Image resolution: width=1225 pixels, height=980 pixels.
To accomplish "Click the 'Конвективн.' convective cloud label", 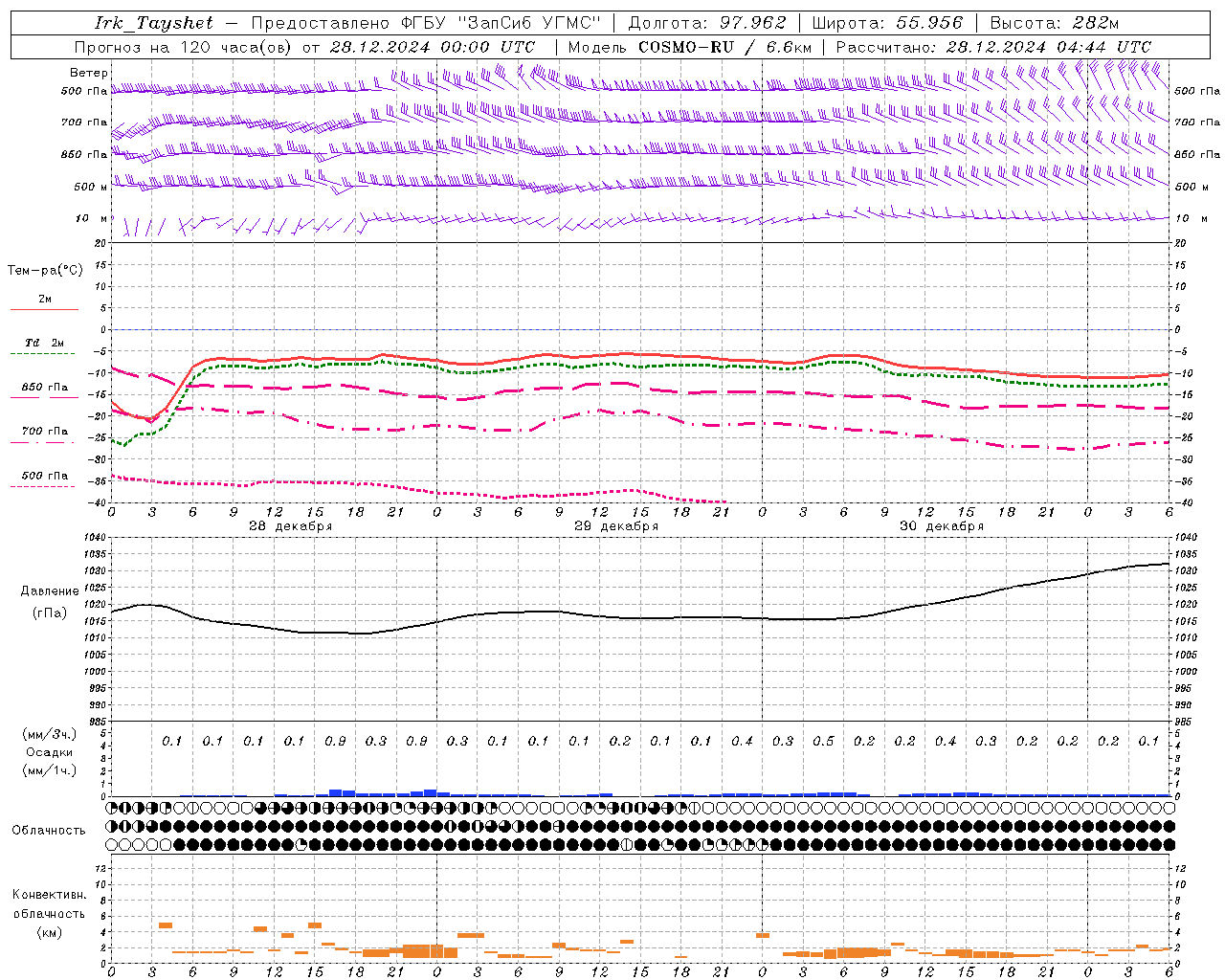I will point(49,895).
